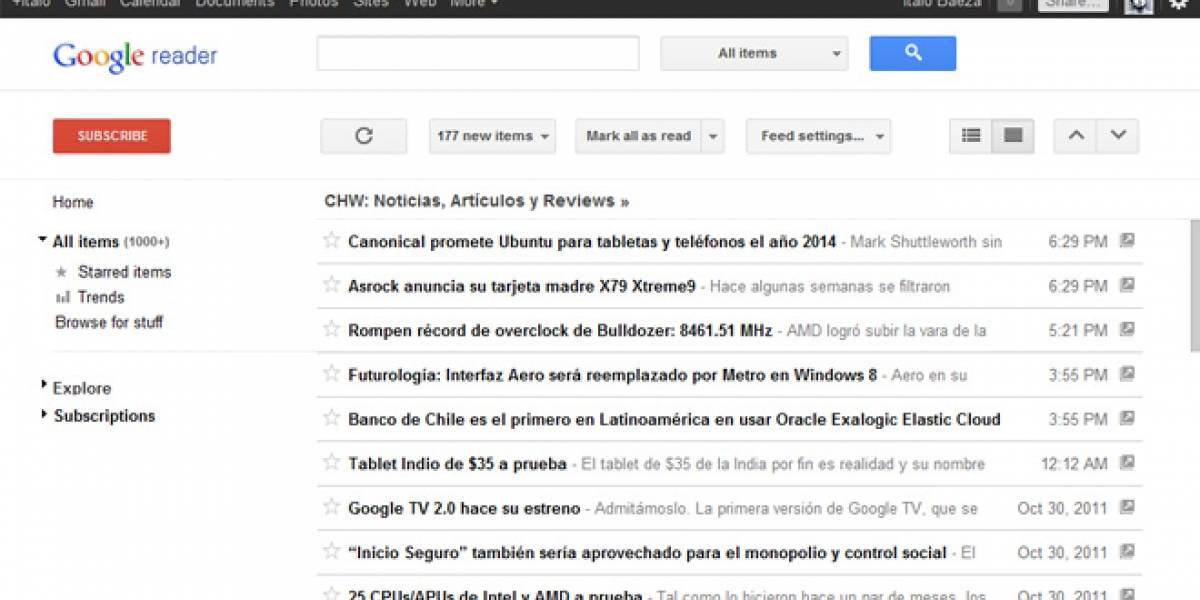Open original icon for Inicio Seguro article

coord(1127,551)
